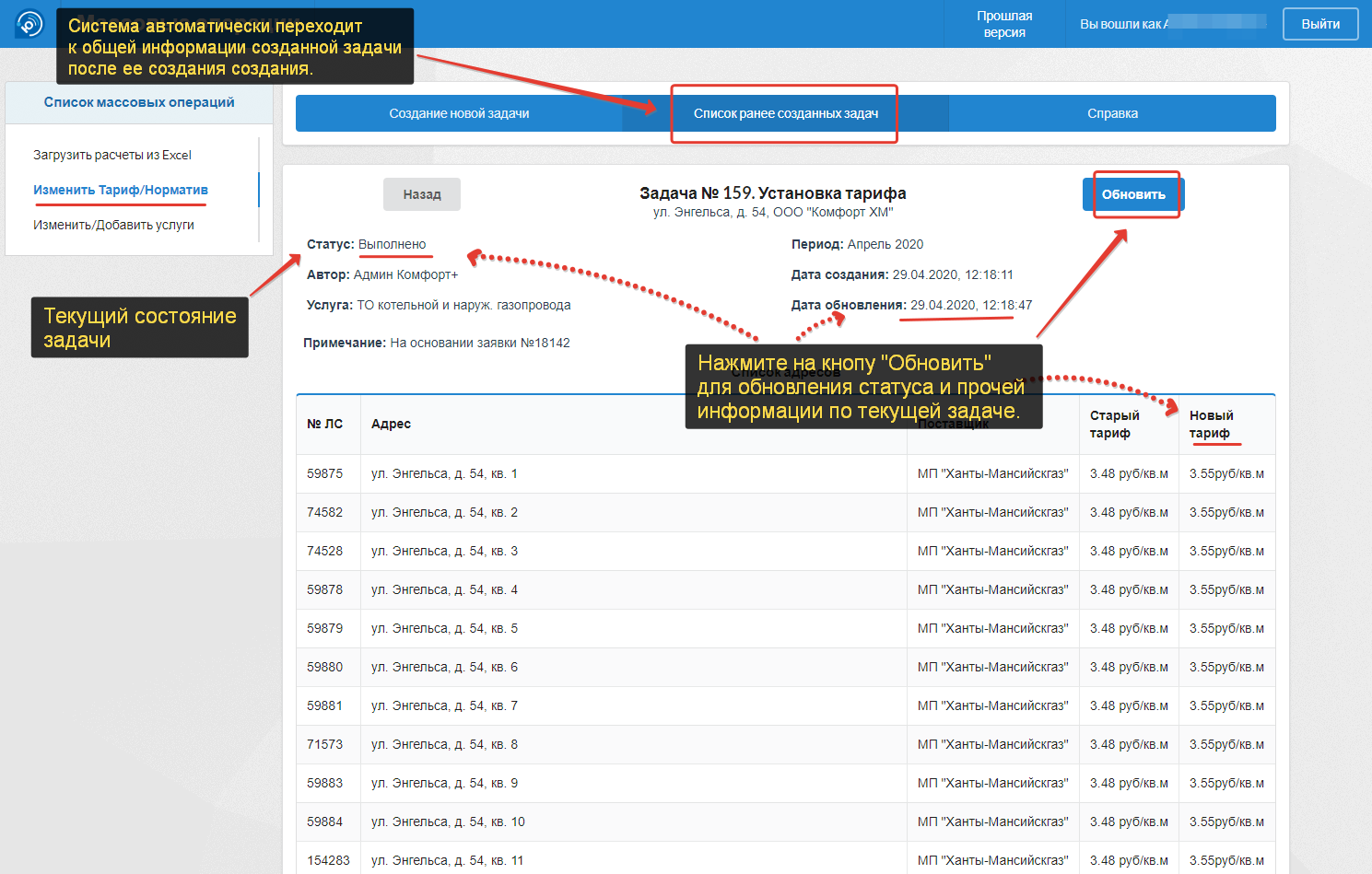Select row with account number 71573
The width and height of the screenshot is (1372, 874).
[324, 744]
